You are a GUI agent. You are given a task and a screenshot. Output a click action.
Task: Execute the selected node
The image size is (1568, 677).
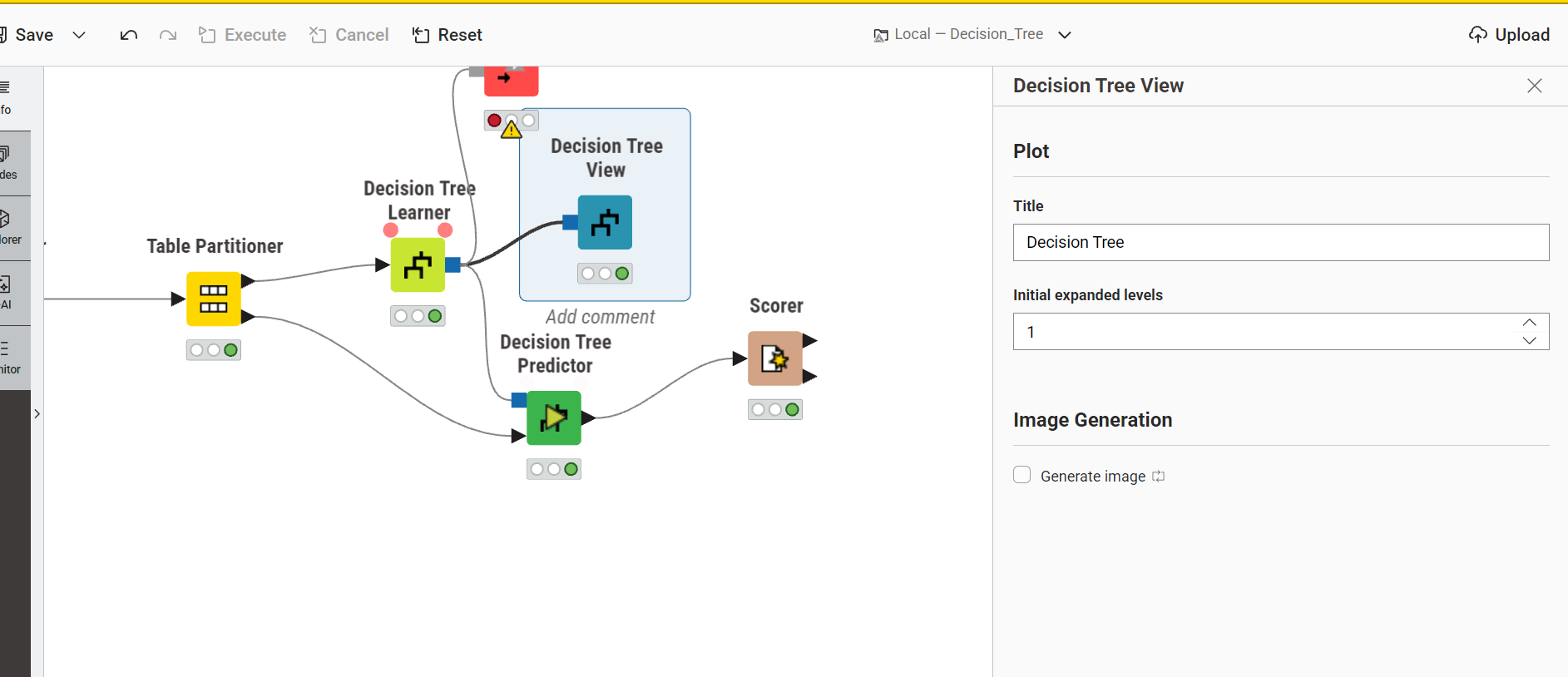(x=242, y=35)
